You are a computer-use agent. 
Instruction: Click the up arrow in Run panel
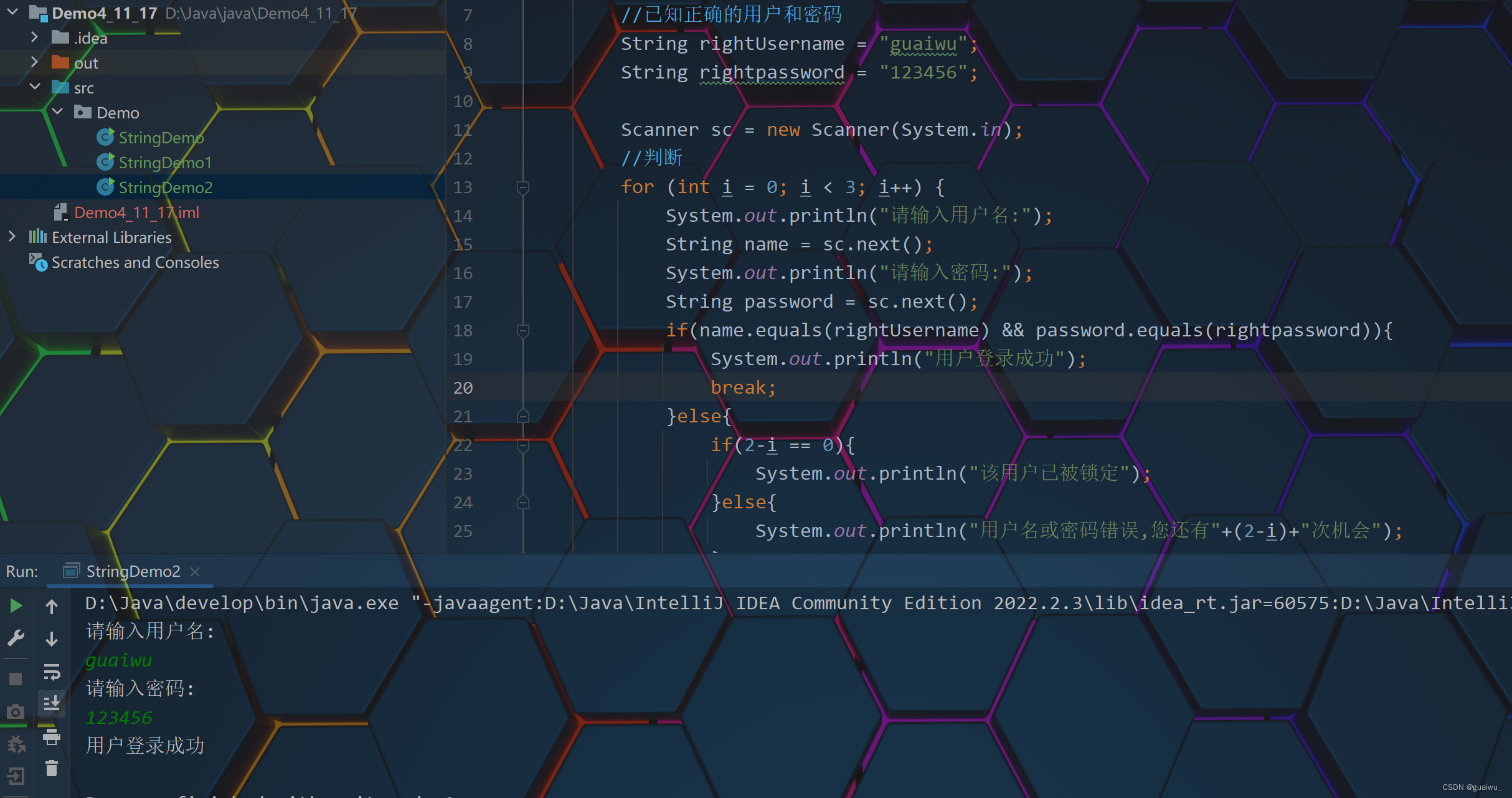[52, 606]
